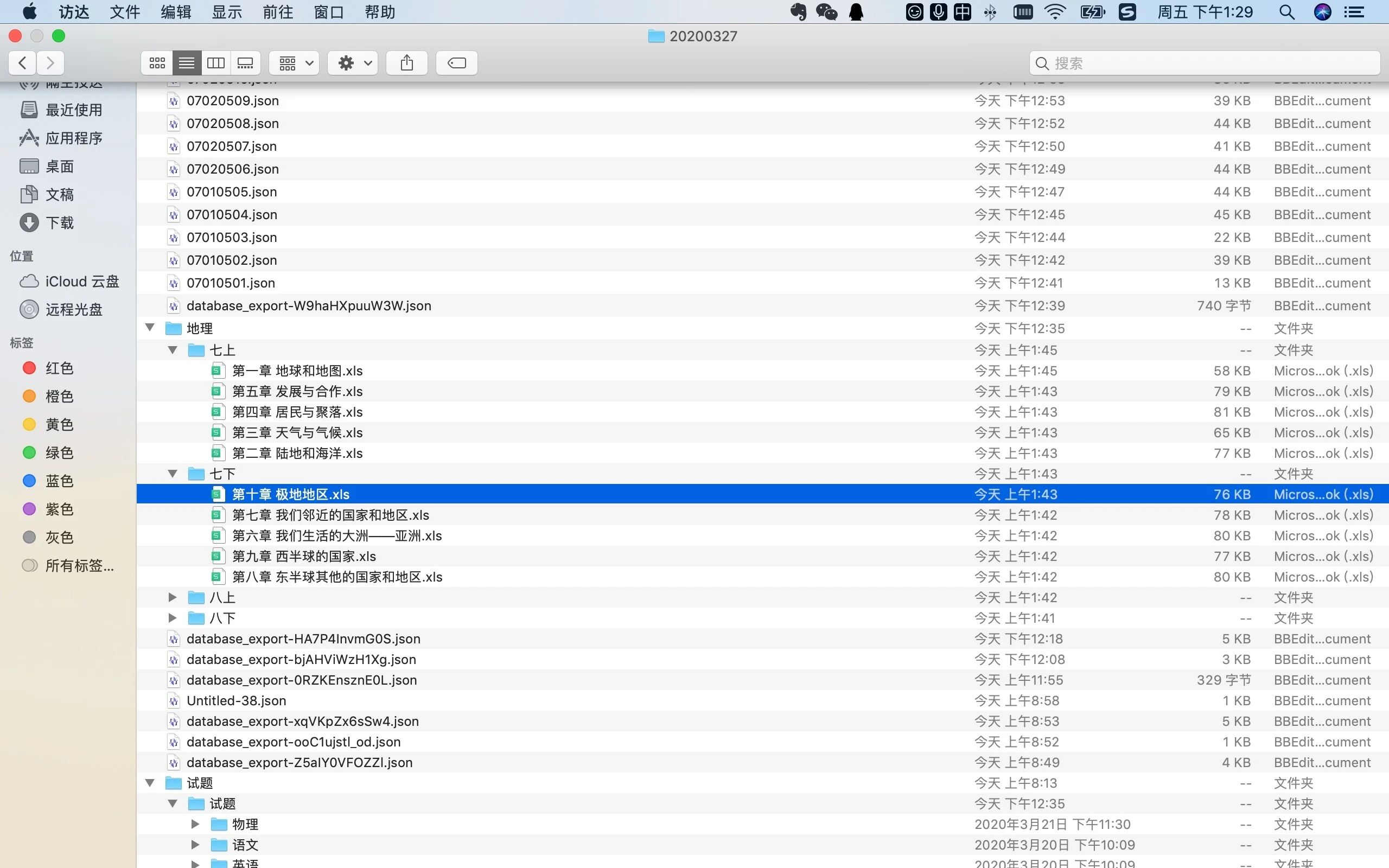The width and height of the screenshot is (1389, 868).
Task: Collapse the 七下 folder
Action: click(172, 474)
